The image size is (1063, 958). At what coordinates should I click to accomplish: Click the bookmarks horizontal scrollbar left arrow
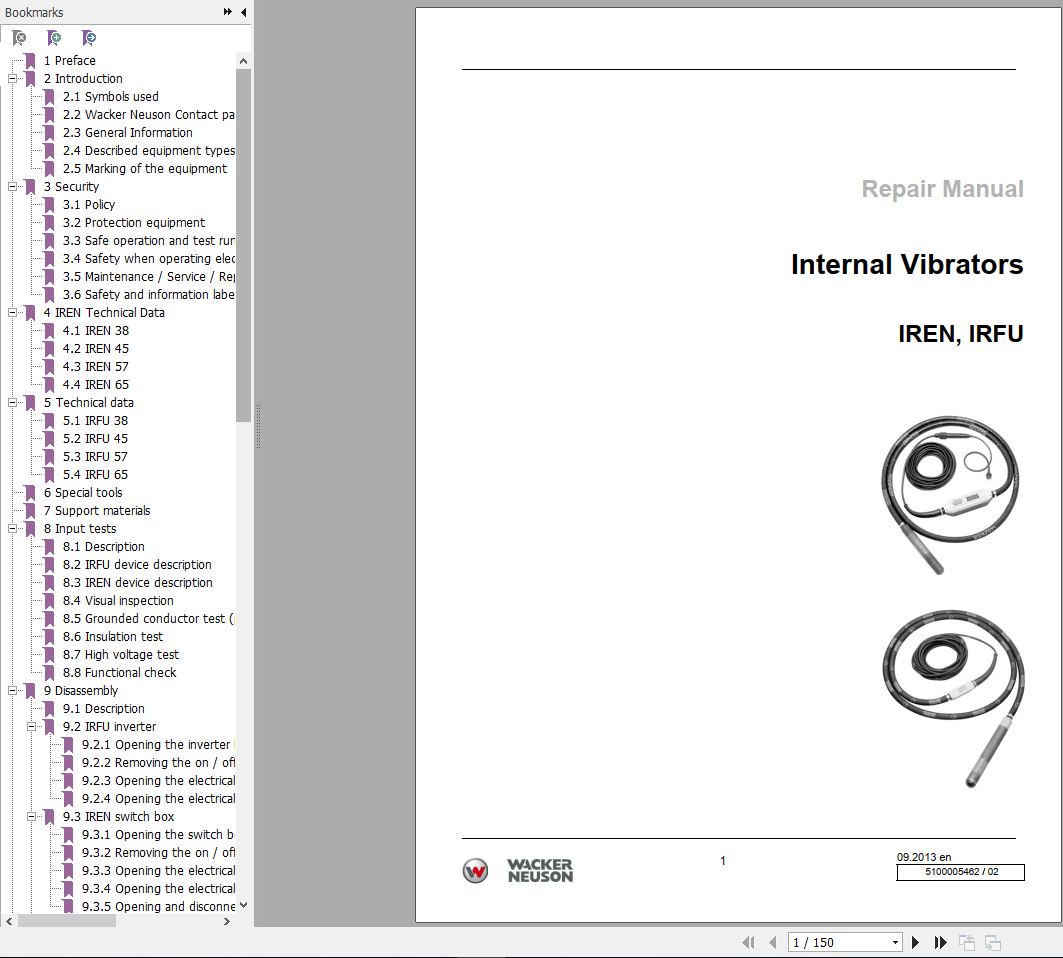9,921
